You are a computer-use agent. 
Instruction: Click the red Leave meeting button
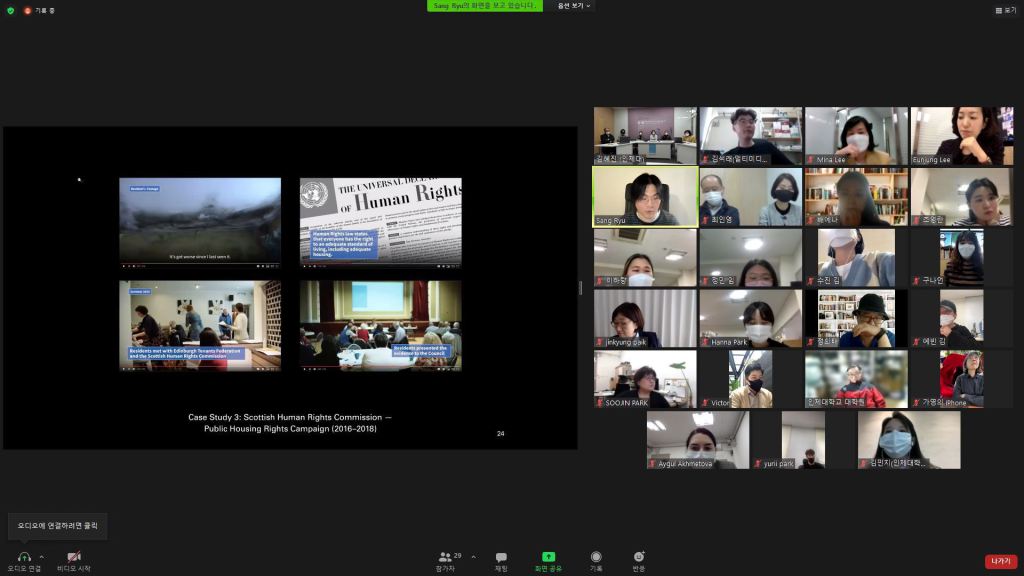1000,561
